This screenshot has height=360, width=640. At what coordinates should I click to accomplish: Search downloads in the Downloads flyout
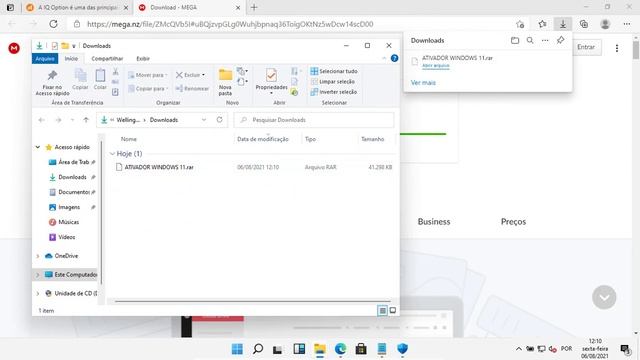point(530,40)
